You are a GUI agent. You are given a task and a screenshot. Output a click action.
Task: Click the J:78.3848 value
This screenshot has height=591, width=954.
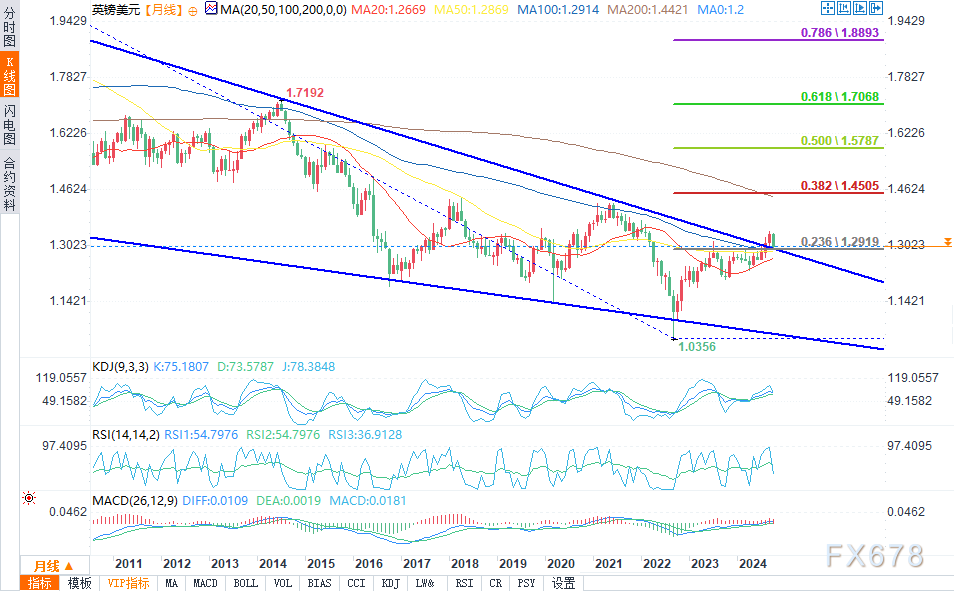click(308, 366)
